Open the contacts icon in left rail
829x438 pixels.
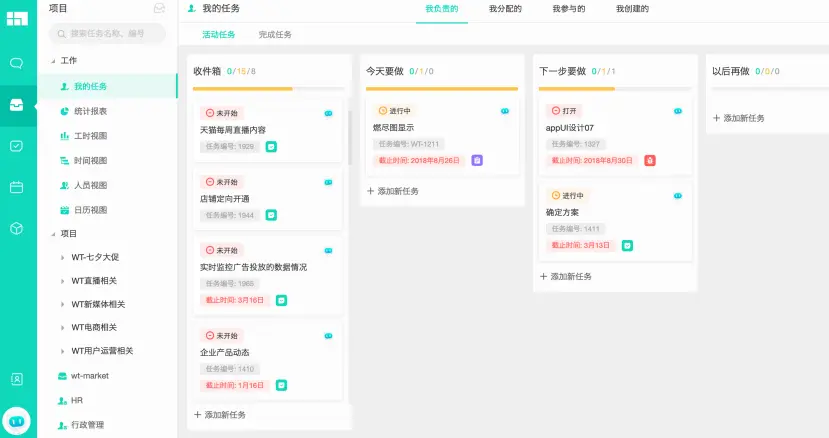[x=16, y=379]
